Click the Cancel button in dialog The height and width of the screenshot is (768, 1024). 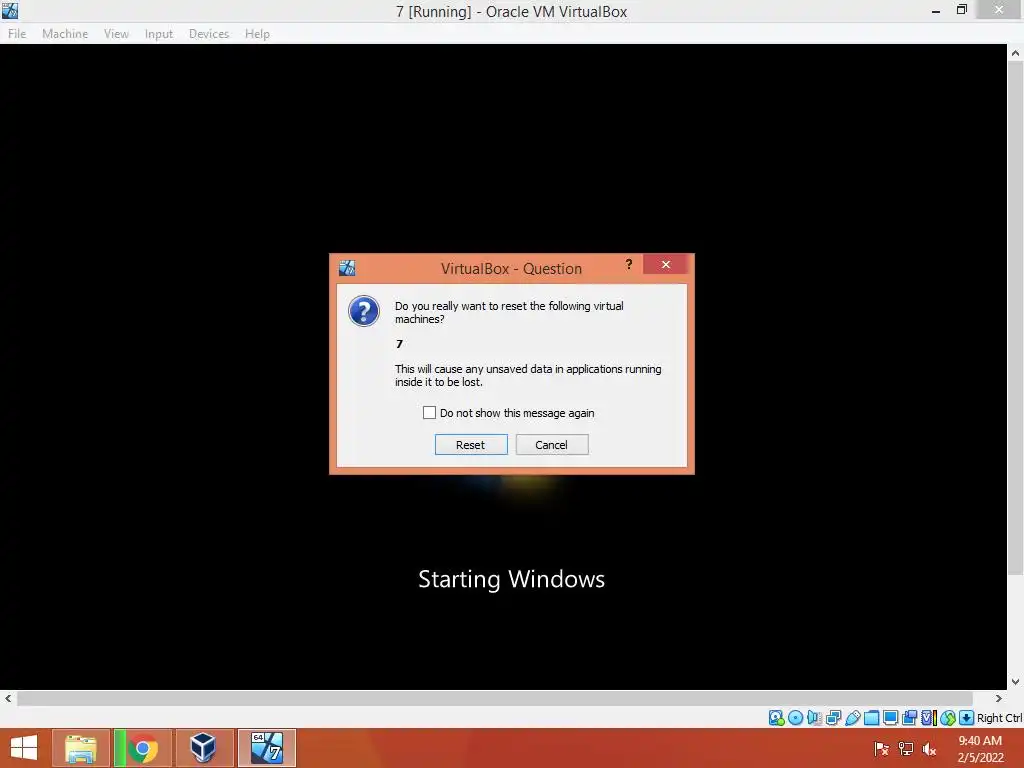point(552,445)
